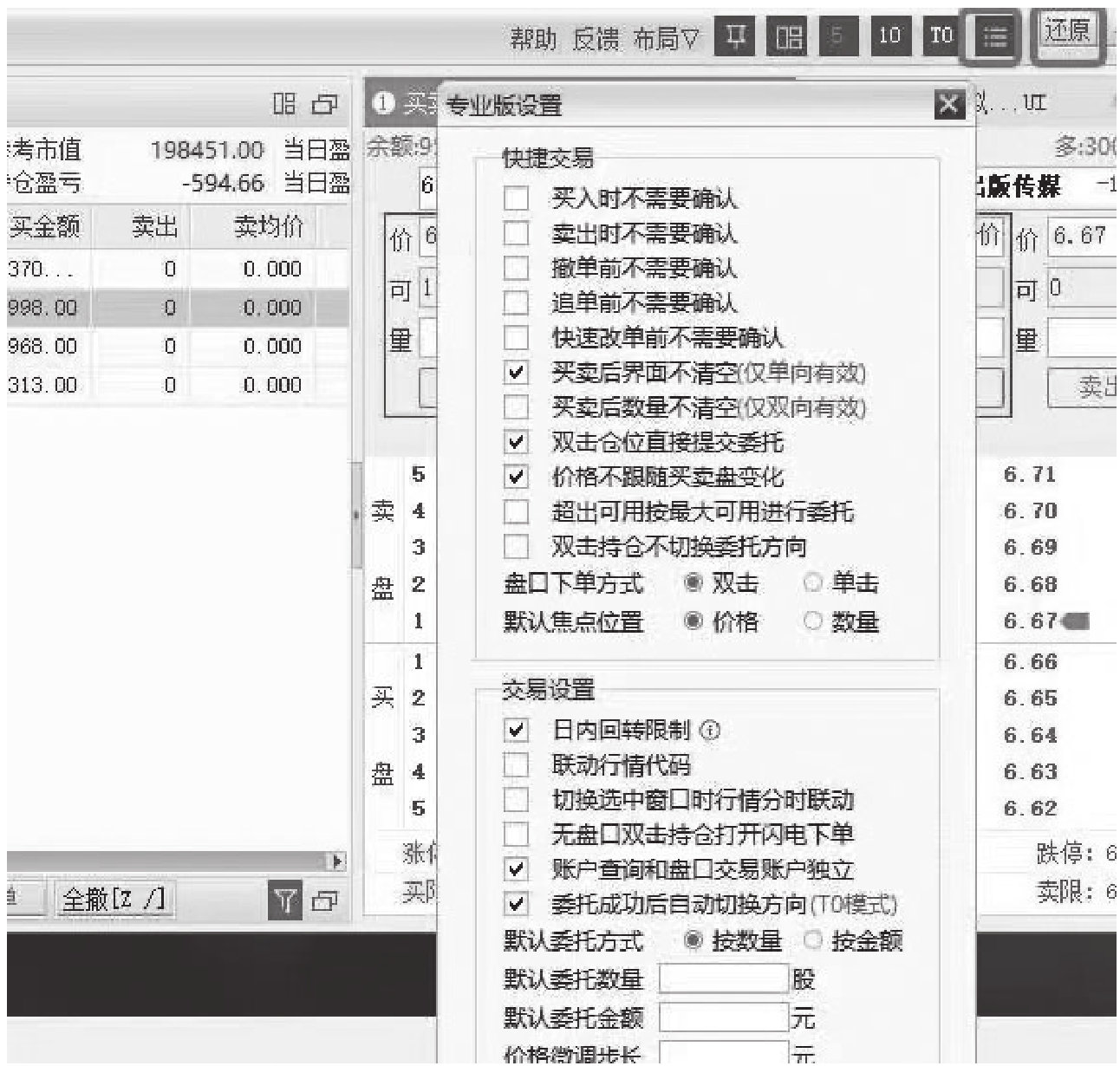Enable 追单前不需要确认 checkbox
1120x1066 pixels.
[516, 302]
